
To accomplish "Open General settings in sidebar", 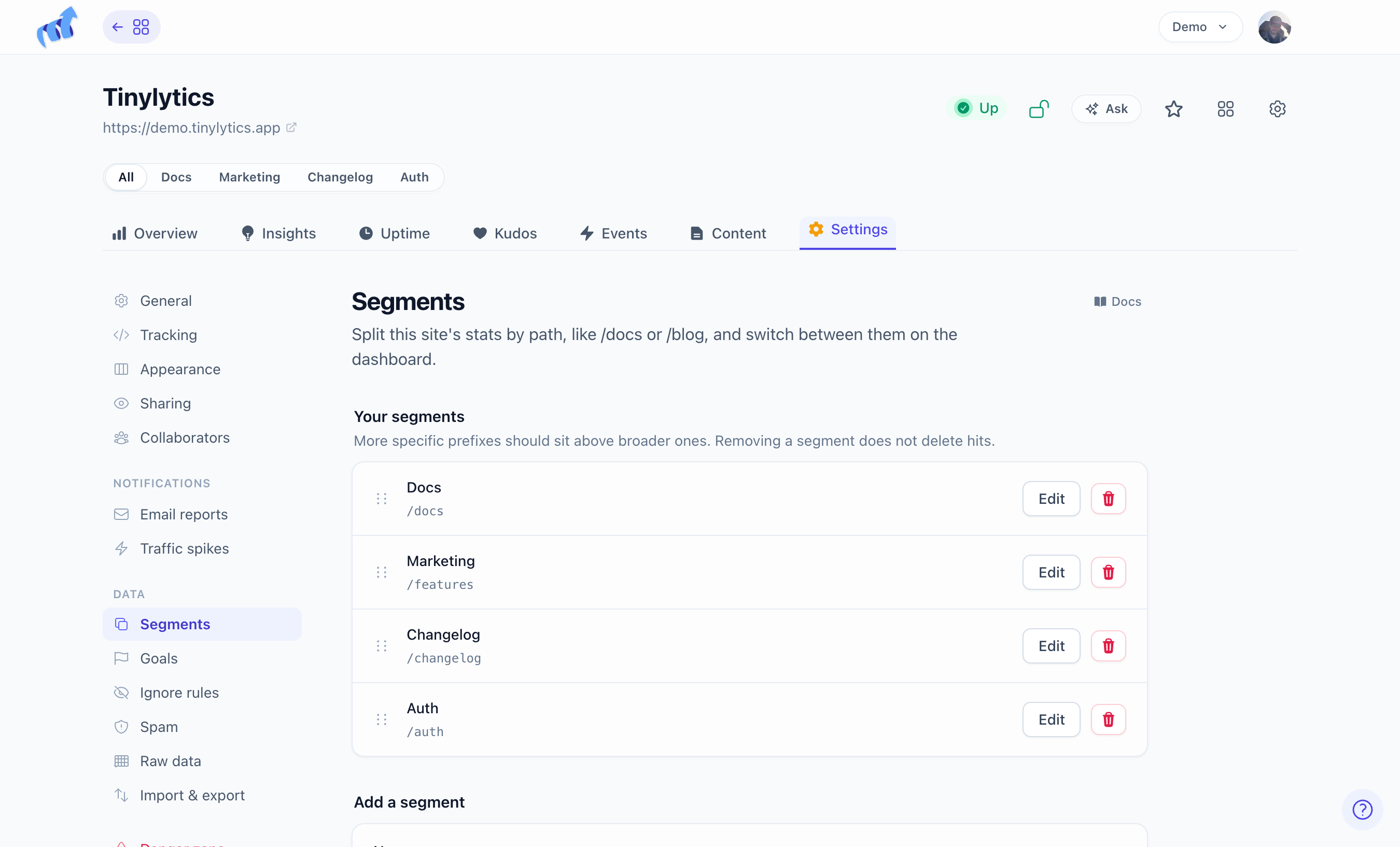I will (x=202, y=301).
